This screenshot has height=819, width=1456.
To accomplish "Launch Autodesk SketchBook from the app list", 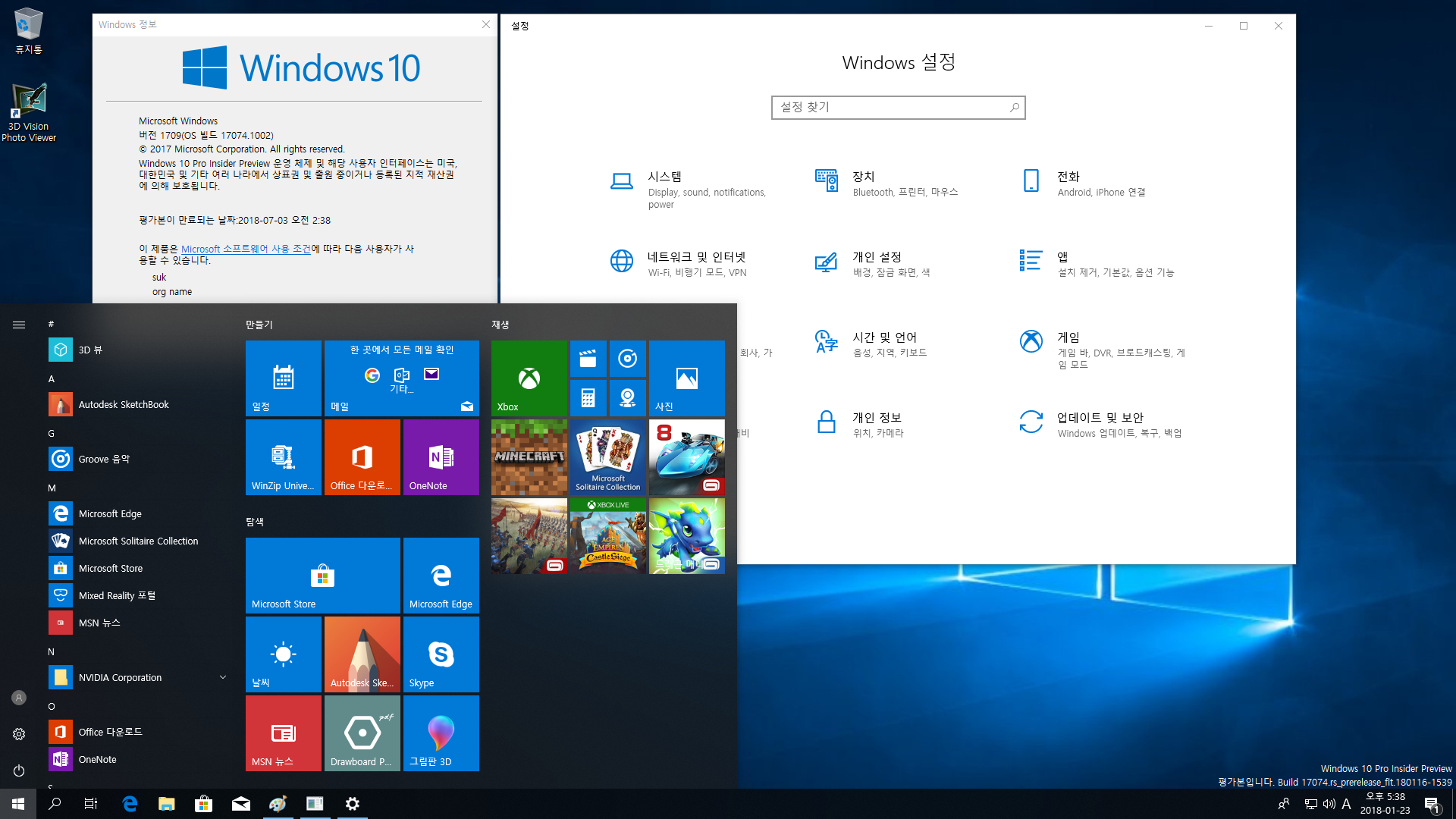I will click(138, 404).
